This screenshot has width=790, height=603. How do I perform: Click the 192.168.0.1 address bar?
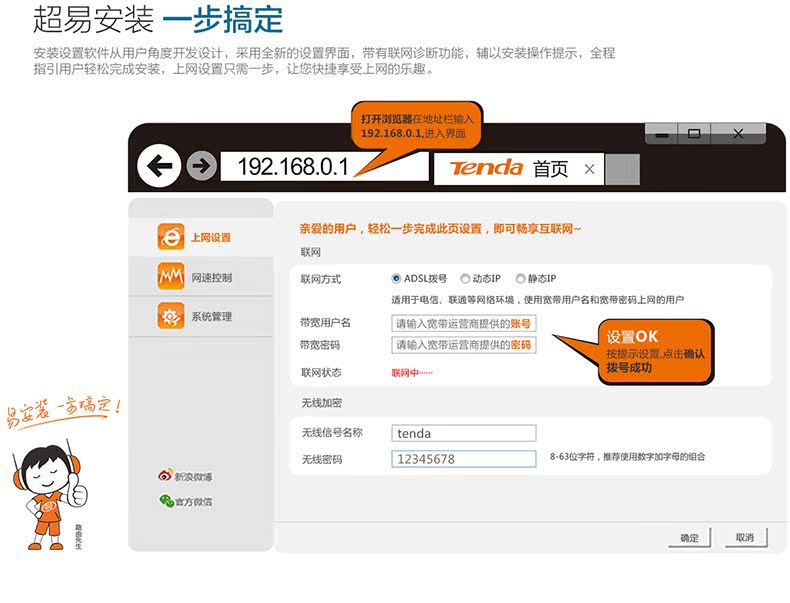[324, 167]
